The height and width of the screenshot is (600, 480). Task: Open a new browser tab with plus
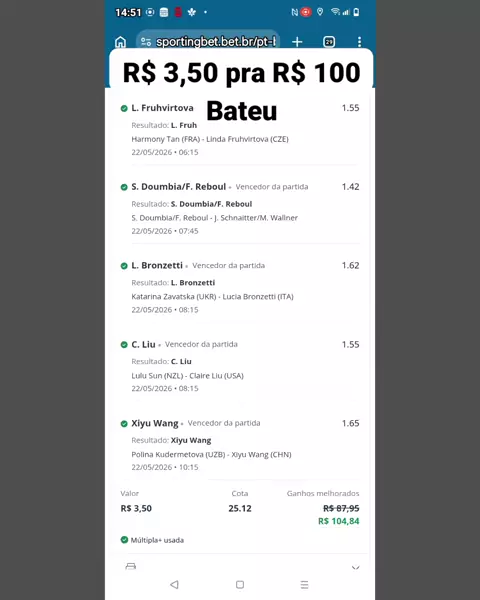coord(297,42)
